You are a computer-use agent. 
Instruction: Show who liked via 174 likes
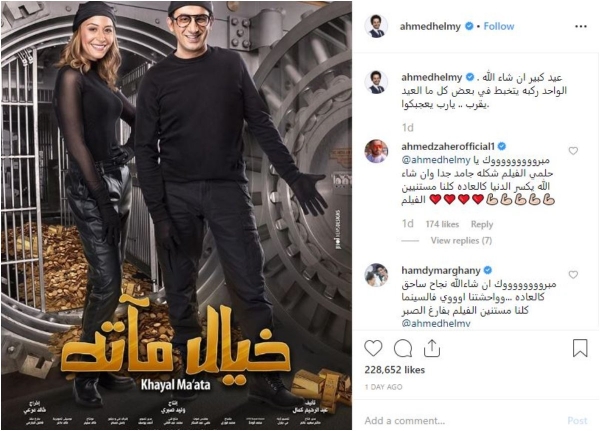point(442,224)
